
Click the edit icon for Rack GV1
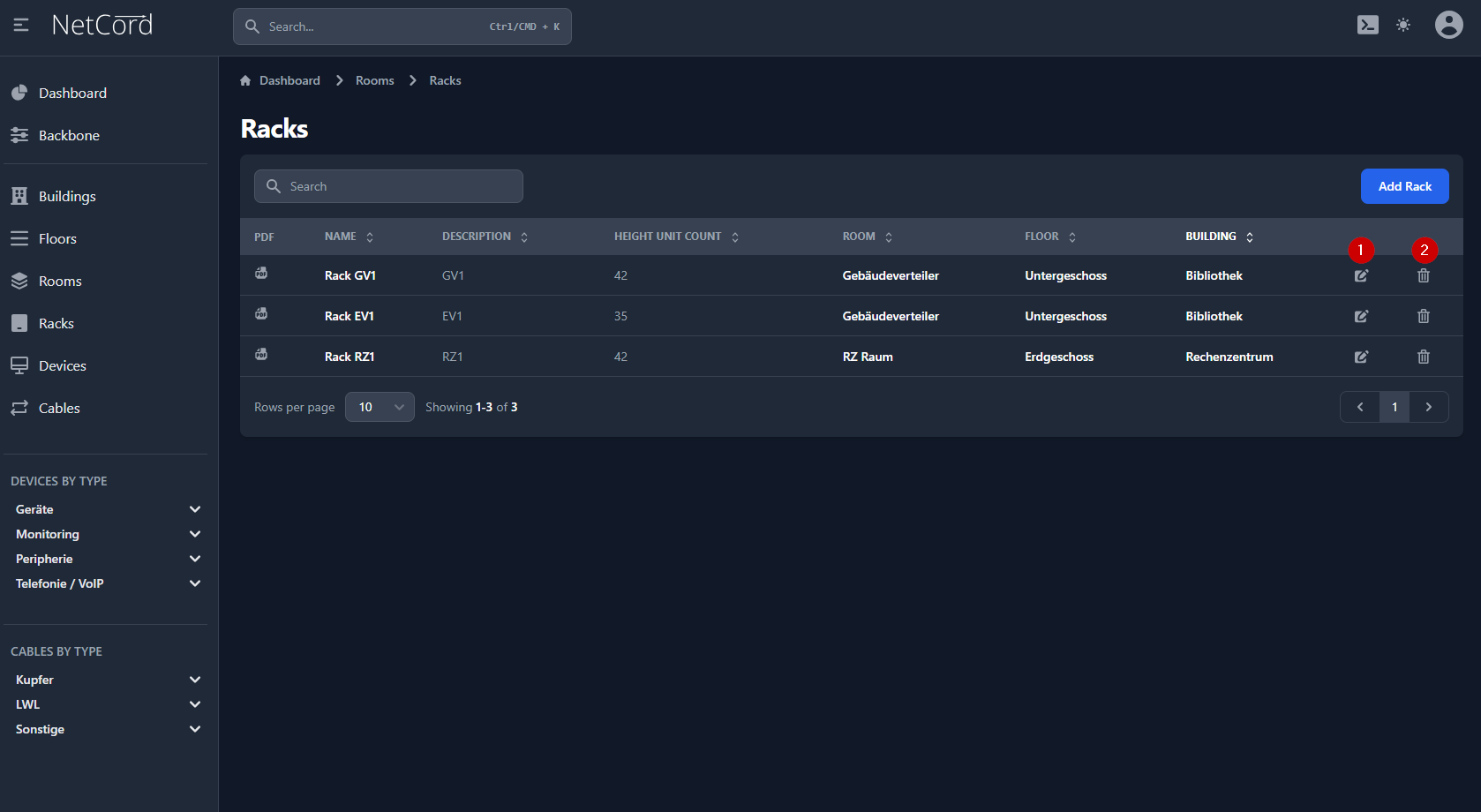[1361, 275]
